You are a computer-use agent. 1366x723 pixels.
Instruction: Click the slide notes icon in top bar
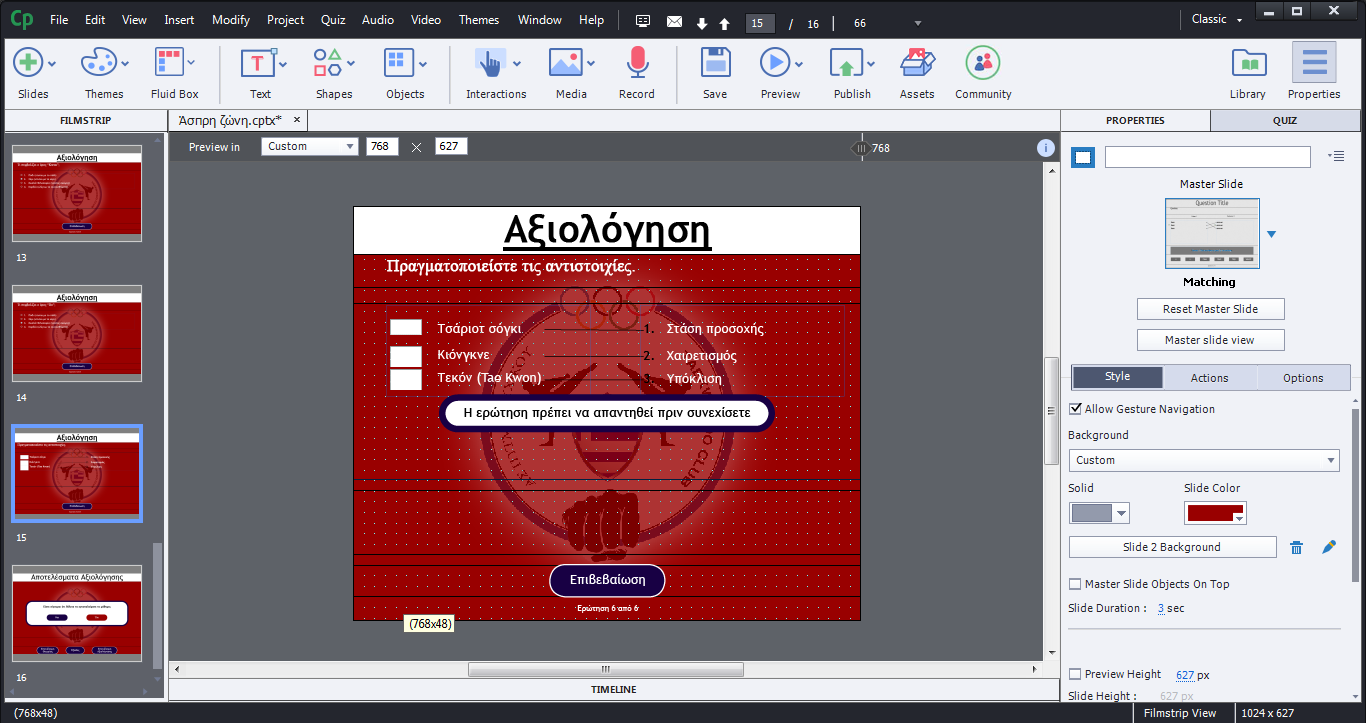[644, 21]
